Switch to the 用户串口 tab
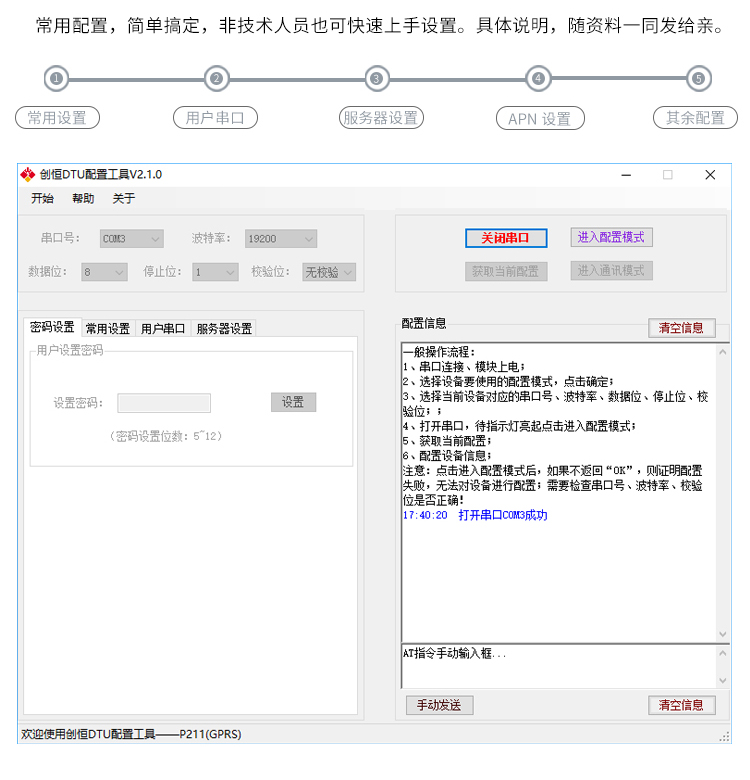The width and height of the screenshot is (750, 780). [x=163, y=328]
